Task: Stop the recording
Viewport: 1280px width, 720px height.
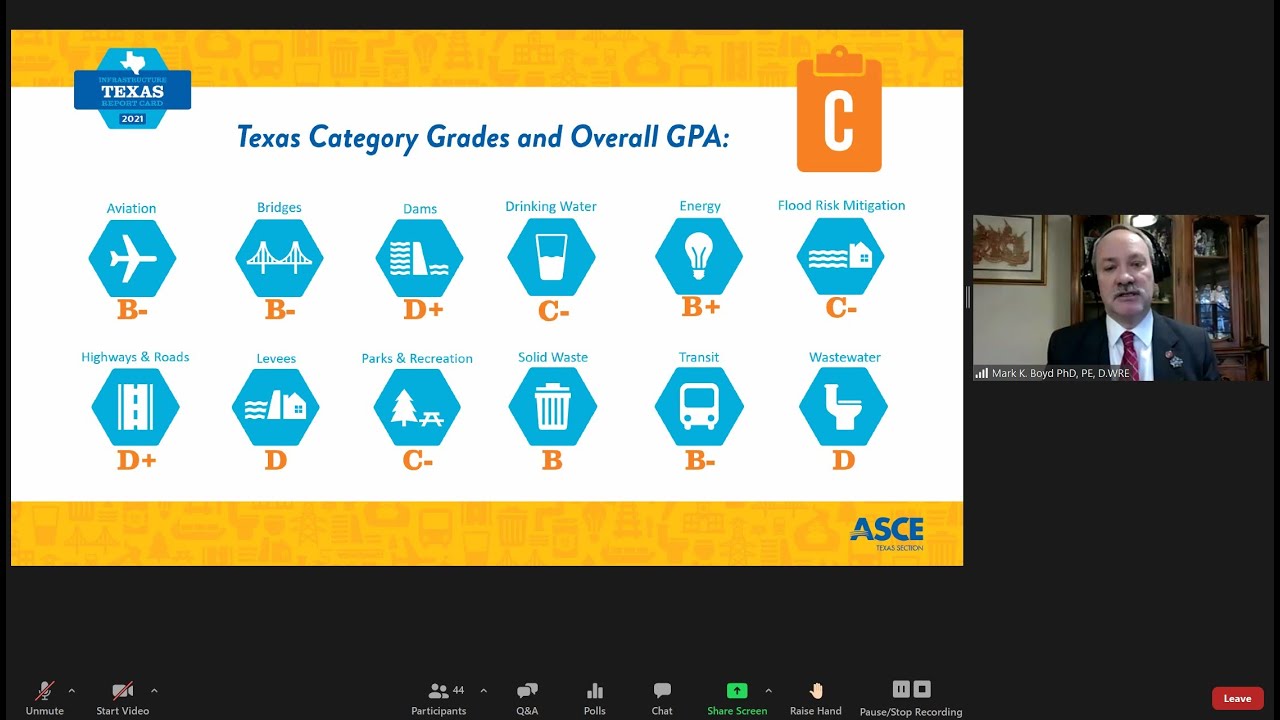Action: click(922, 689)
